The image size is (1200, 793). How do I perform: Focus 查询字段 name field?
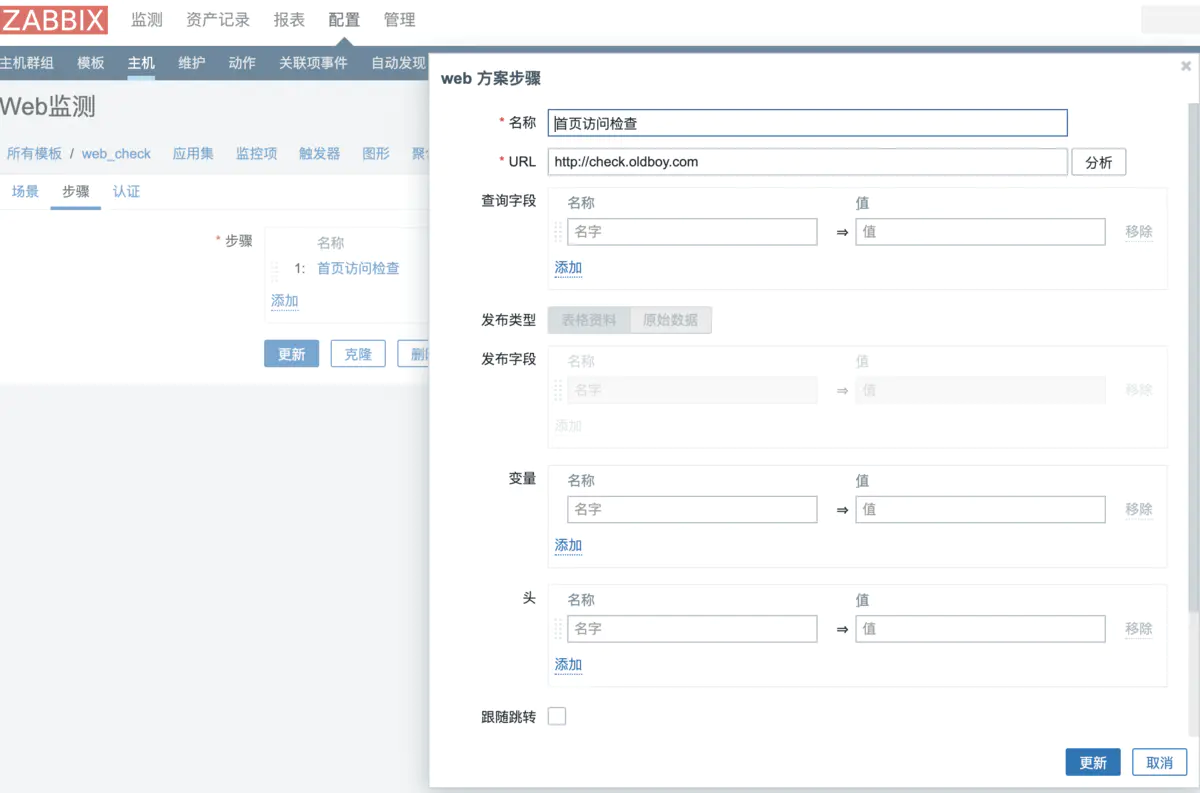click(x=692, y=232)
